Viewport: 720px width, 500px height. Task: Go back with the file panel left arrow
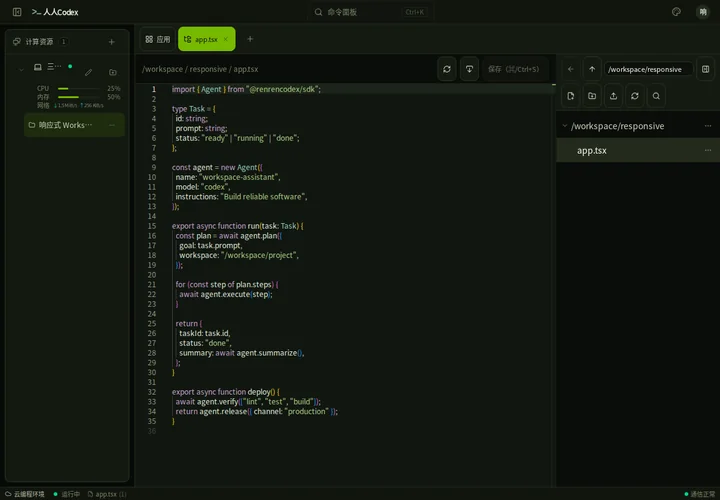click(x=571, y=69)
